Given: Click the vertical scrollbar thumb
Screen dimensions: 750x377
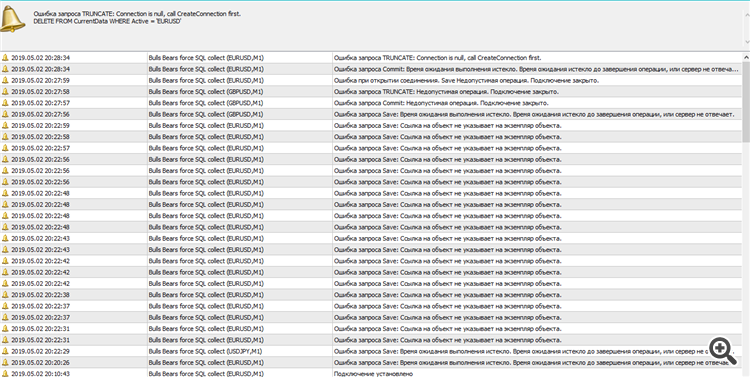Looking at the screenshot, I should 746,101.
